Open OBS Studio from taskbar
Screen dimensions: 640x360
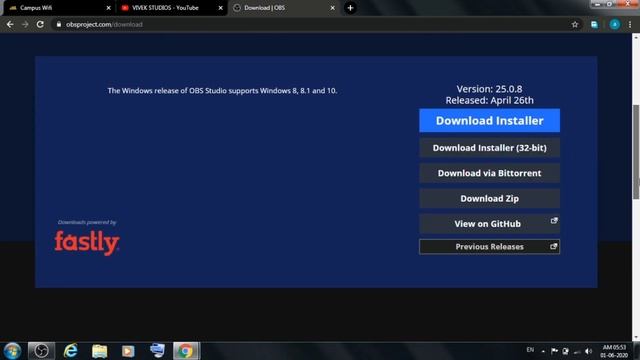click(41, 351)
